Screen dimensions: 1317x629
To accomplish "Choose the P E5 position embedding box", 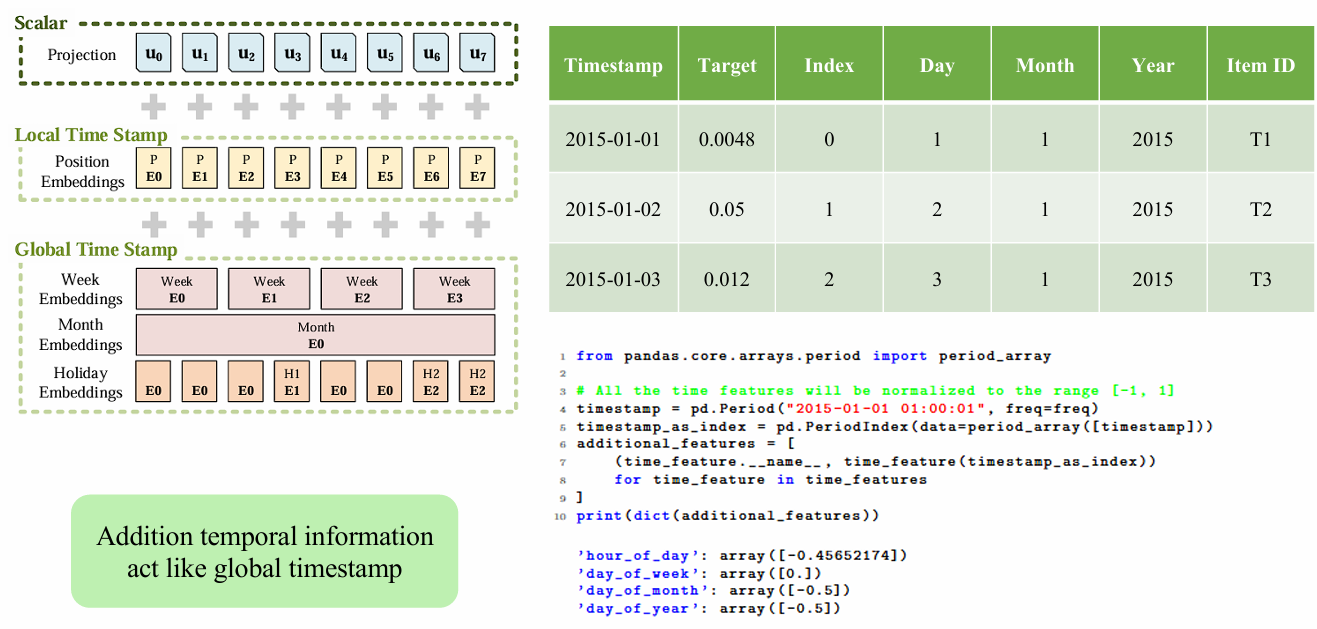I will (x=385, y=168).
